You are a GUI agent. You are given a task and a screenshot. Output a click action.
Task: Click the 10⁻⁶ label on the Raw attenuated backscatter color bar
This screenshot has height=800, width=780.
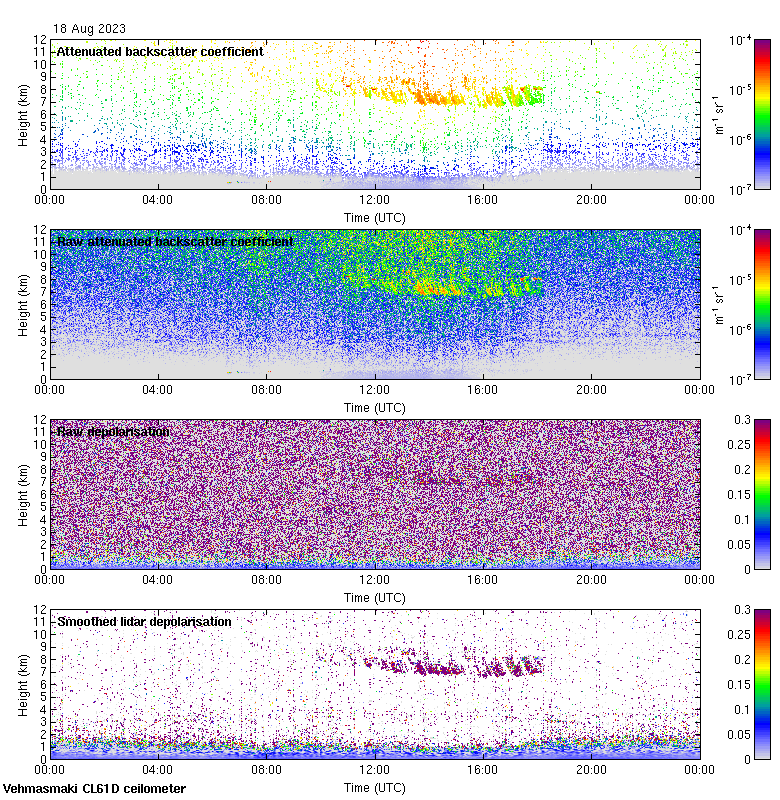740,330
